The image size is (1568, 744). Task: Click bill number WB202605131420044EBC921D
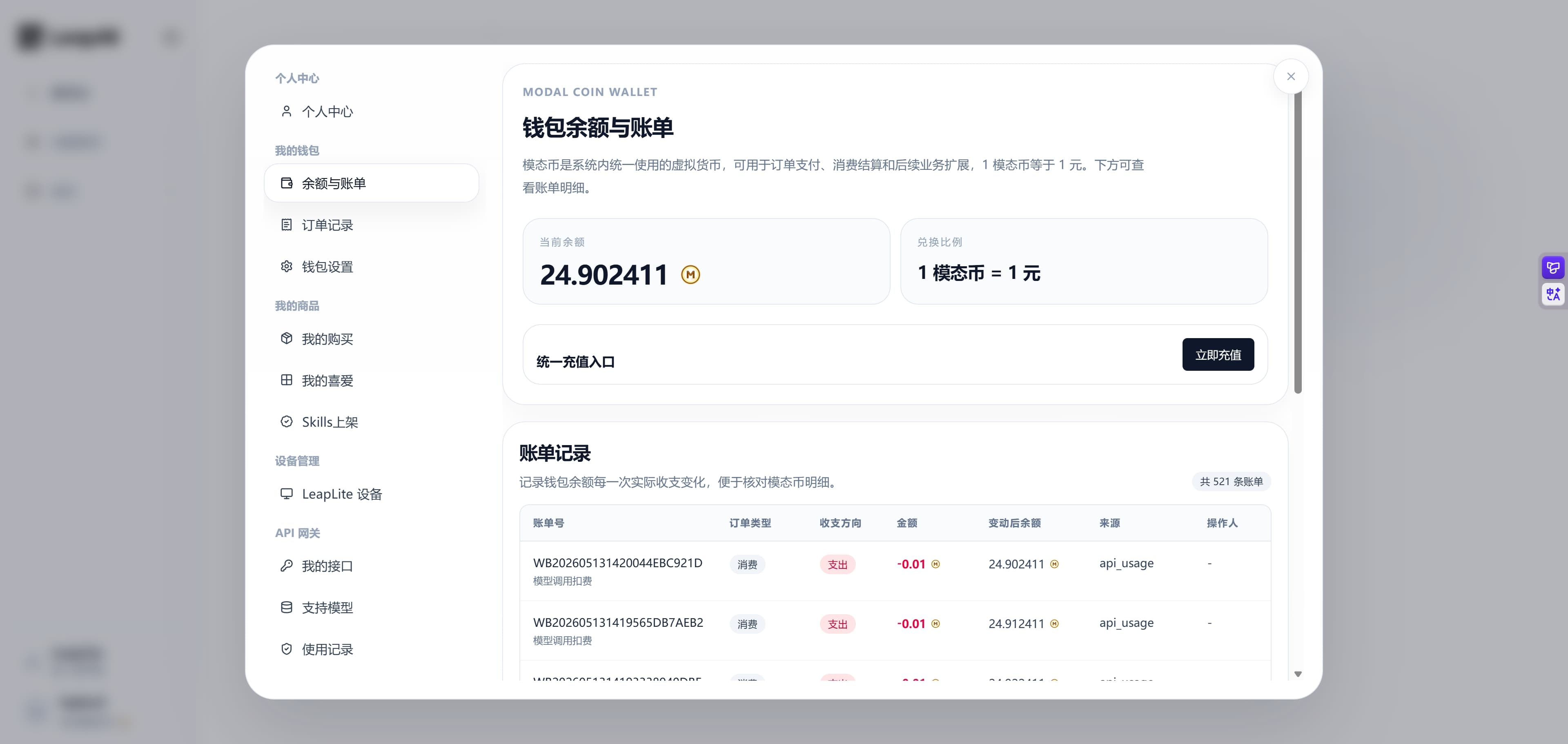[618, 563]
